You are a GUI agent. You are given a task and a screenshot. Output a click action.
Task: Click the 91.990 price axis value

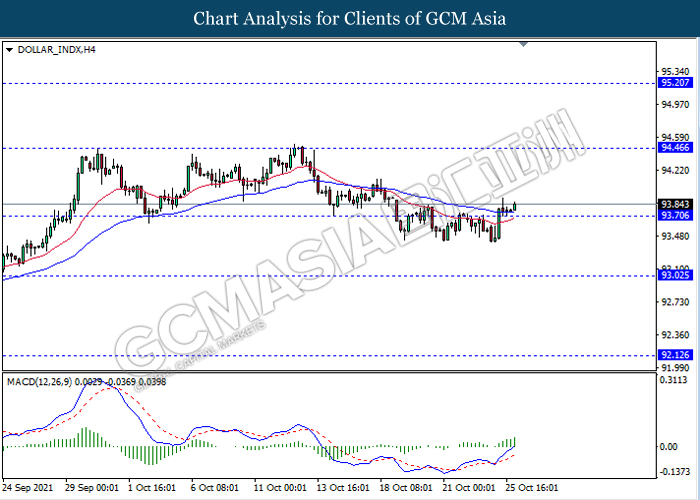tap(675, 368)
